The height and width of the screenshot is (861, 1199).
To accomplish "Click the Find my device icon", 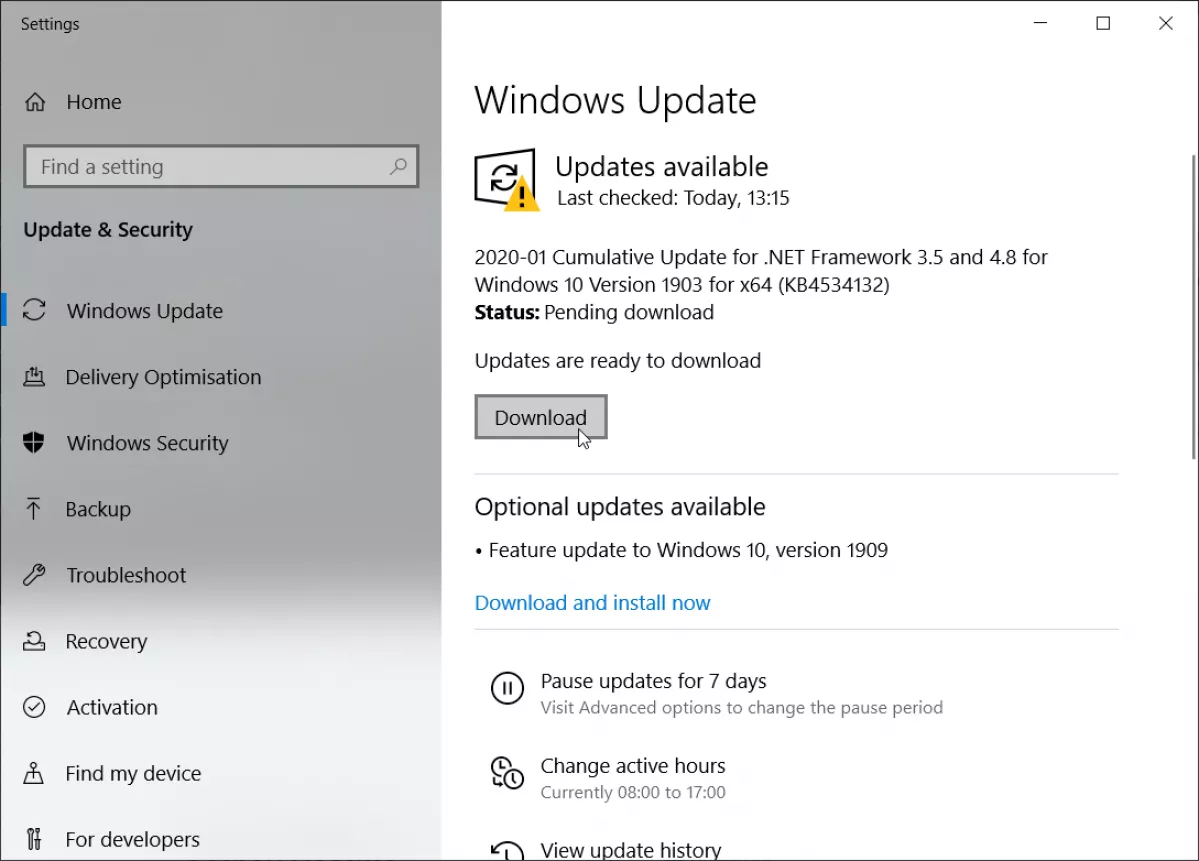I will (34, 773).
